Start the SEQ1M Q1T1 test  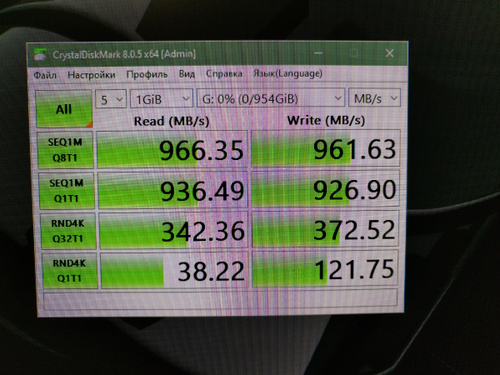pyautogui.click(x=67, y=191)
